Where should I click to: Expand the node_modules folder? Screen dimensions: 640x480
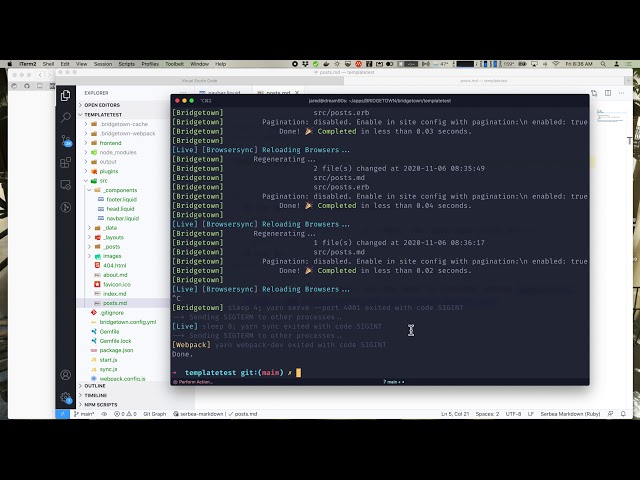[118, 152]
